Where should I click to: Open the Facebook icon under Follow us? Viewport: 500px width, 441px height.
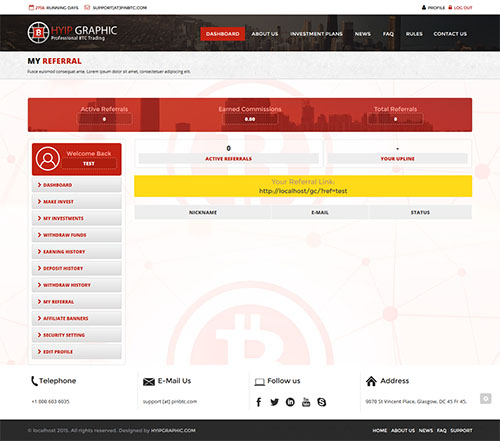point(259,402)
